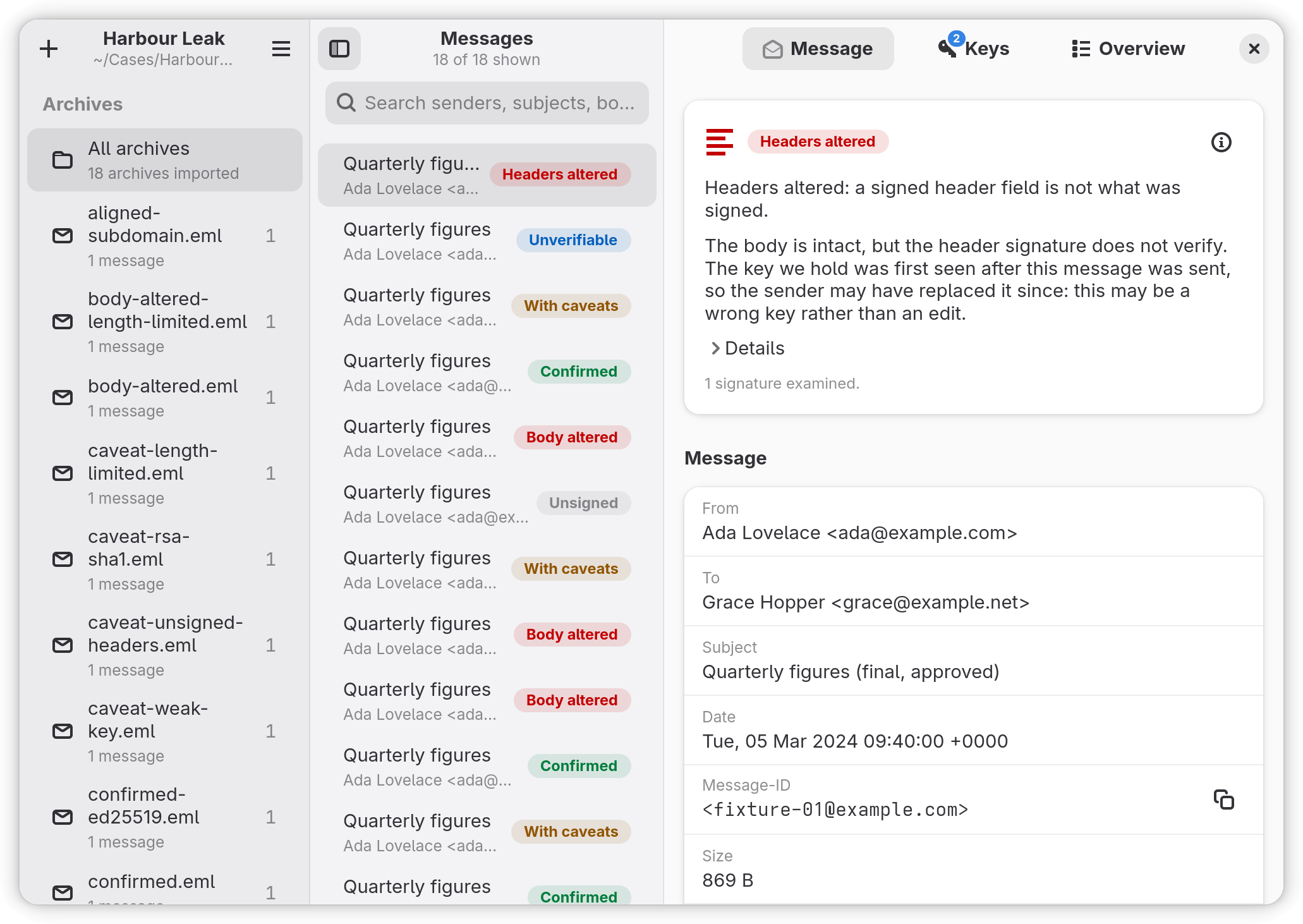Click the search magnifier icon
Image resolution: width=1303 pixels, height=924 pixels.
click(x=346, y=102)
